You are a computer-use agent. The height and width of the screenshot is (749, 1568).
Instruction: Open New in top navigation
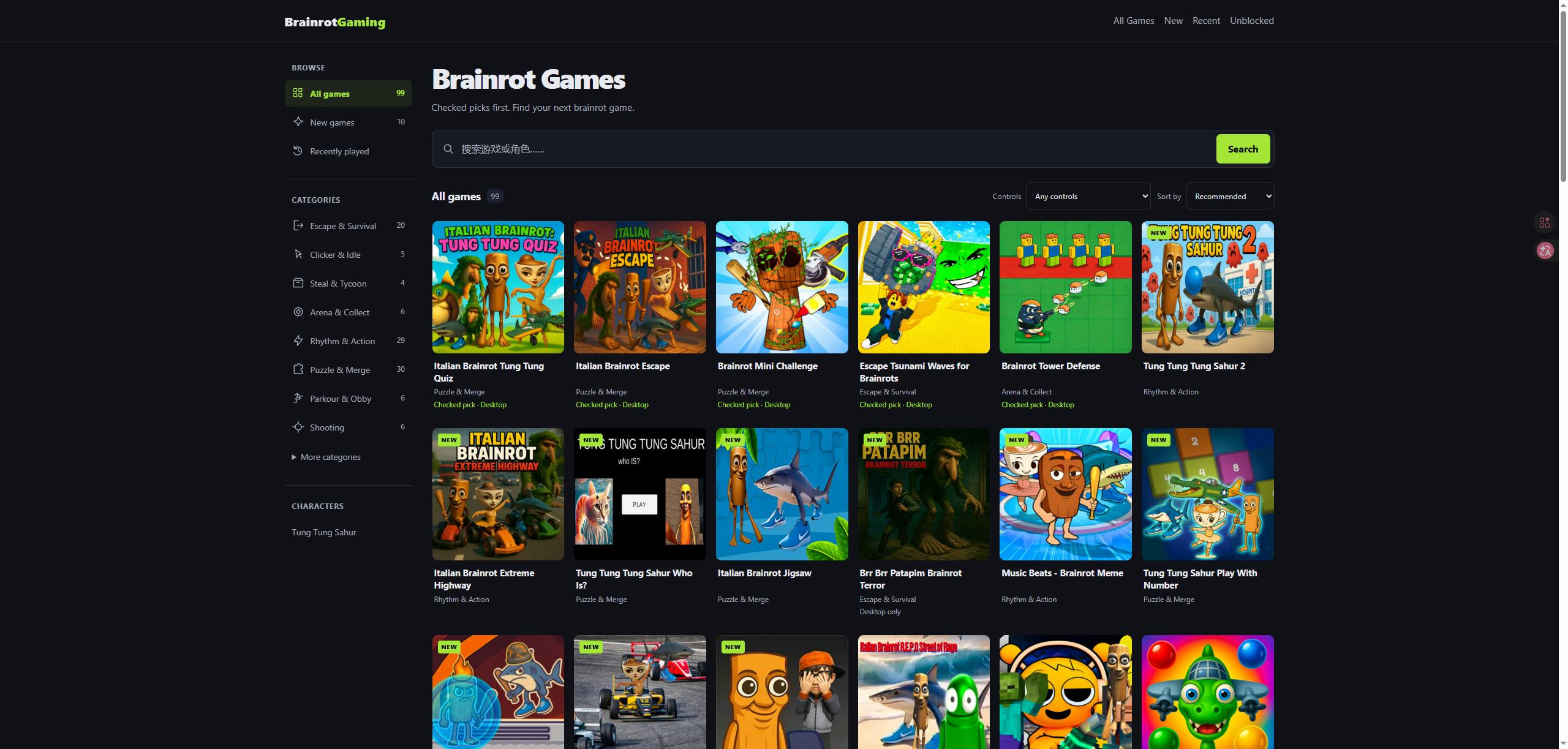pyautogui.click(x=1173, y=21)
